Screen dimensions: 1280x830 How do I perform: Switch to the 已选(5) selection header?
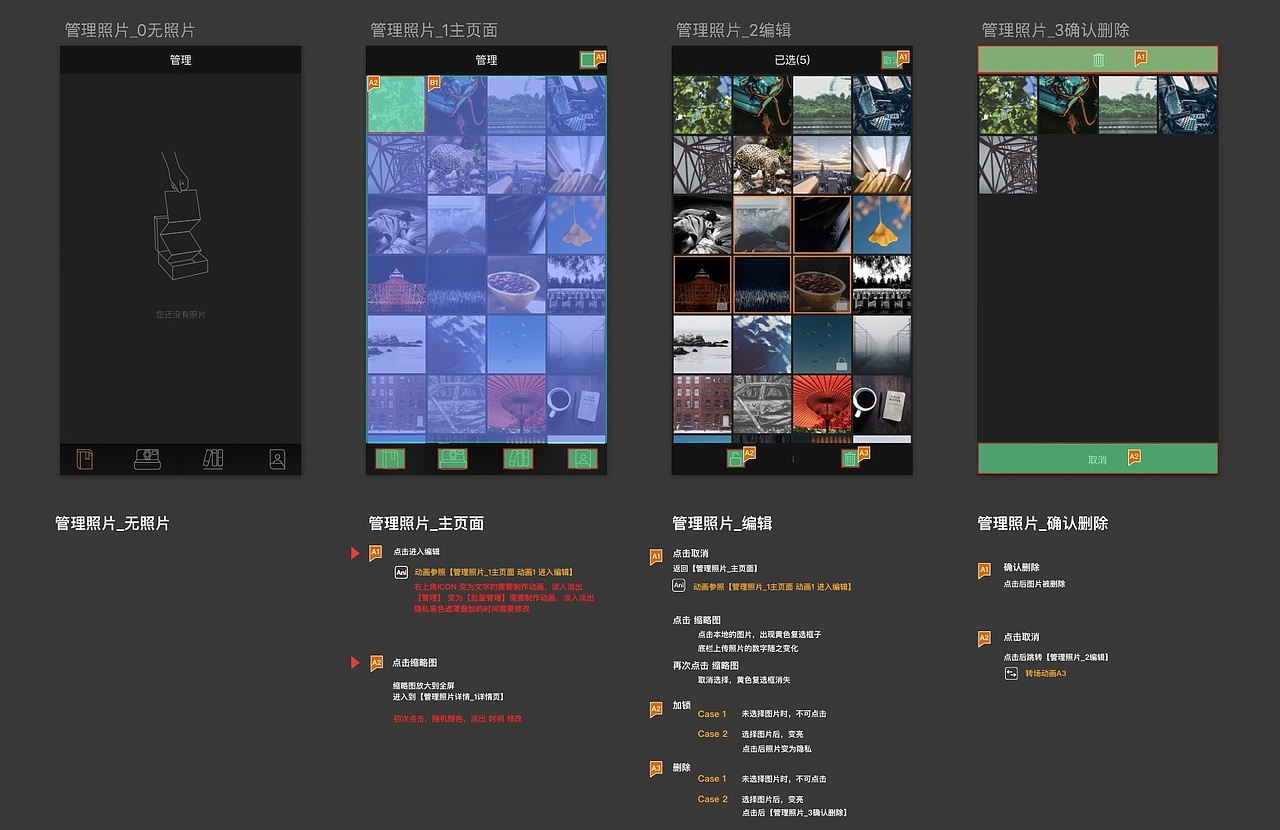click(x=793, y=59)
